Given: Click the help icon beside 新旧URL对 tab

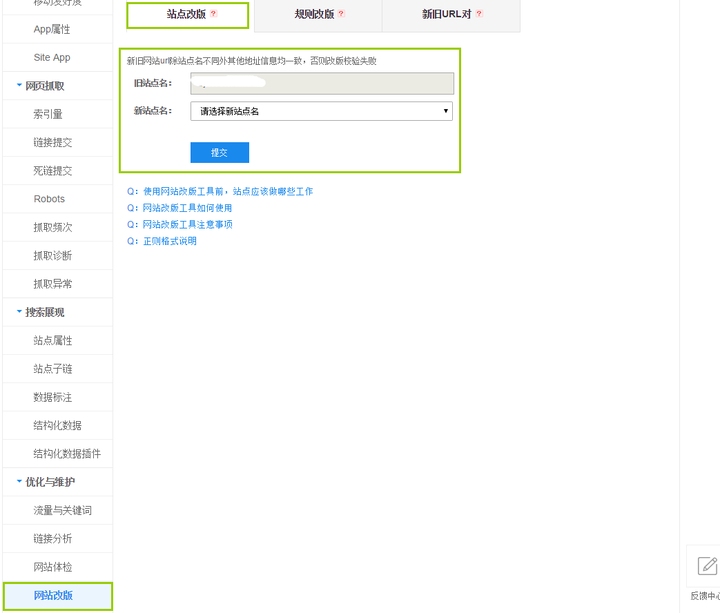Looking at the screenshot, I should click(479, 14).
